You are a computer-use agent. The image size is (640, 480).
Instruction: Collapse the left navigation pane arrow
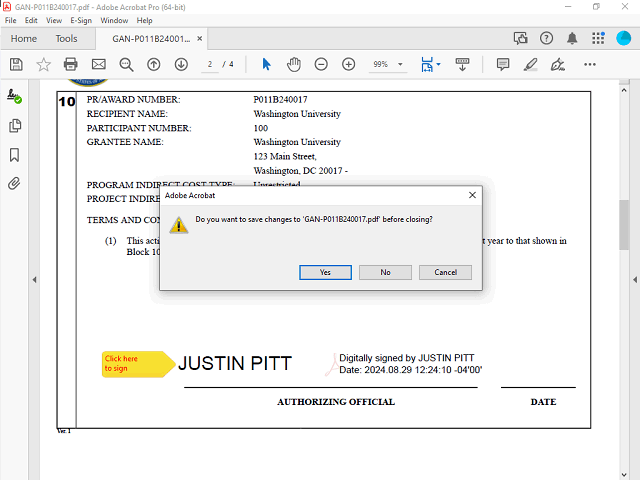[35, 280]
